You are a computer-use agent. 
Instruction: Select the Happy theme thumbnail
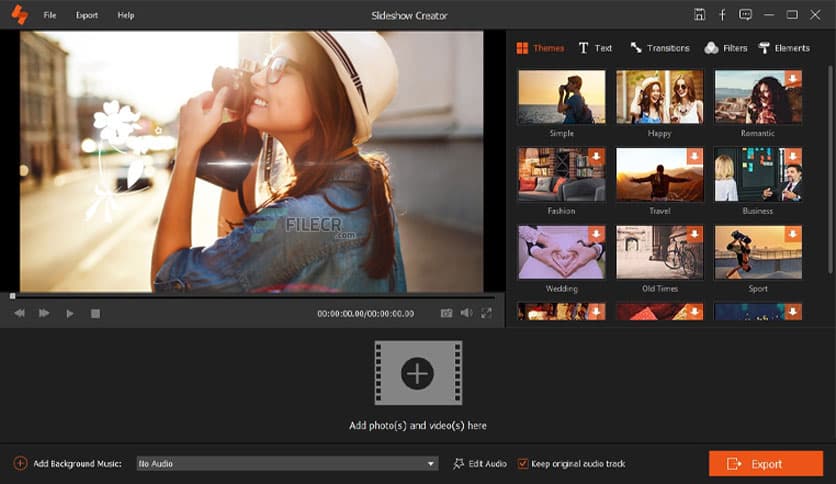(x=660, y=96)
